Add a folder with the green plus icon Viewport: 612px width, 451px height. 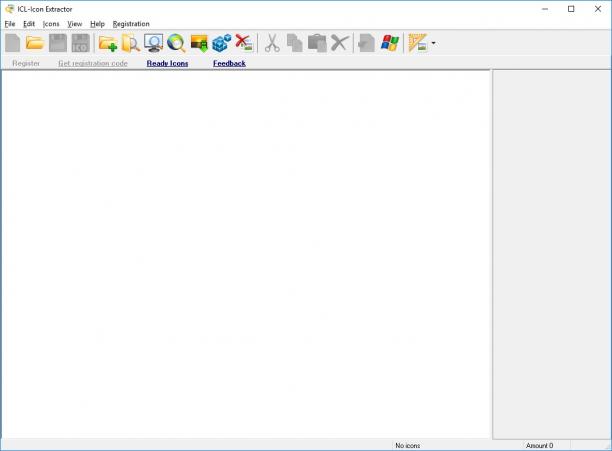click(108, 43)
